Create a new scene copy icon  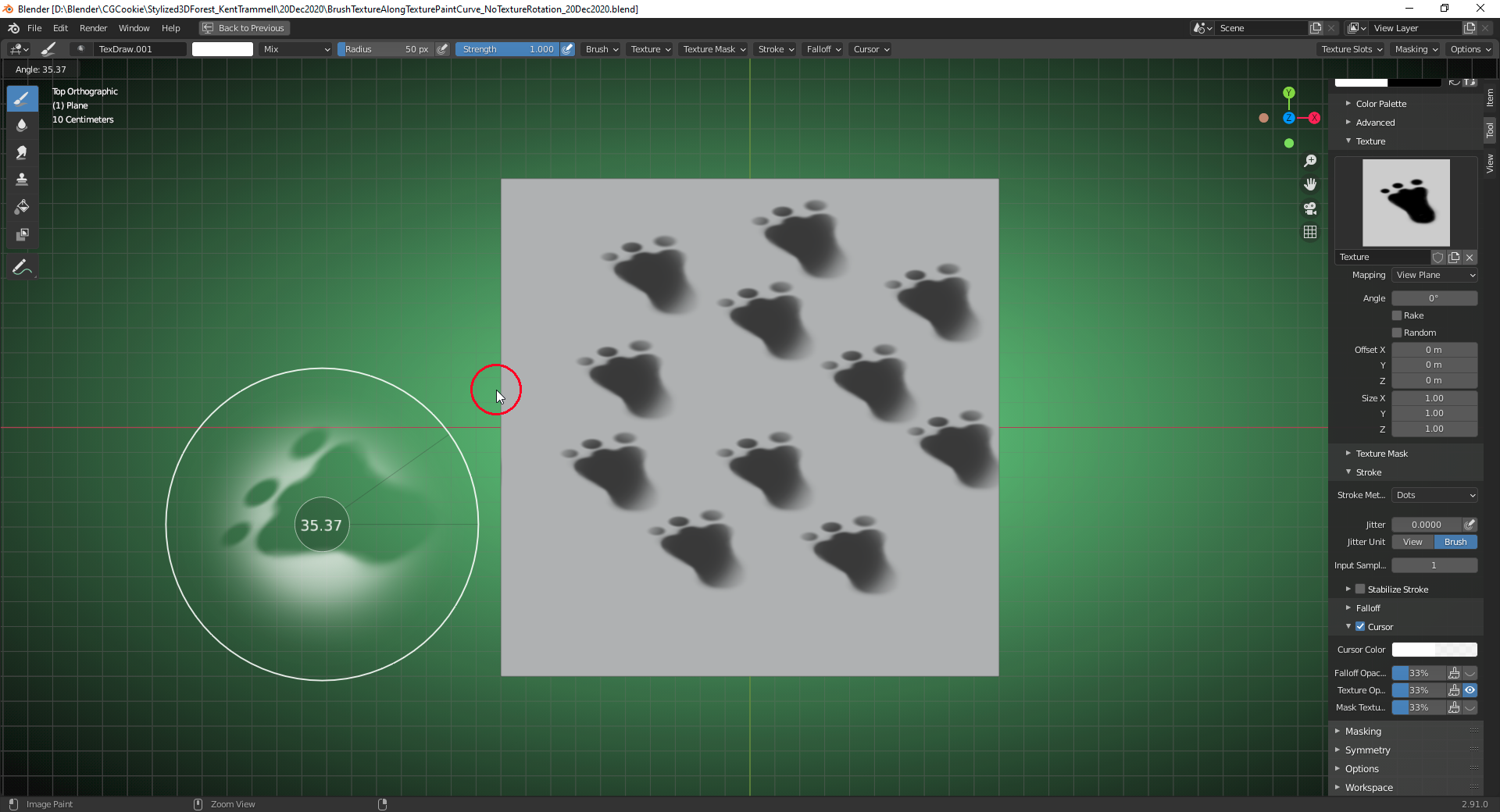[x=1316, y=28]
